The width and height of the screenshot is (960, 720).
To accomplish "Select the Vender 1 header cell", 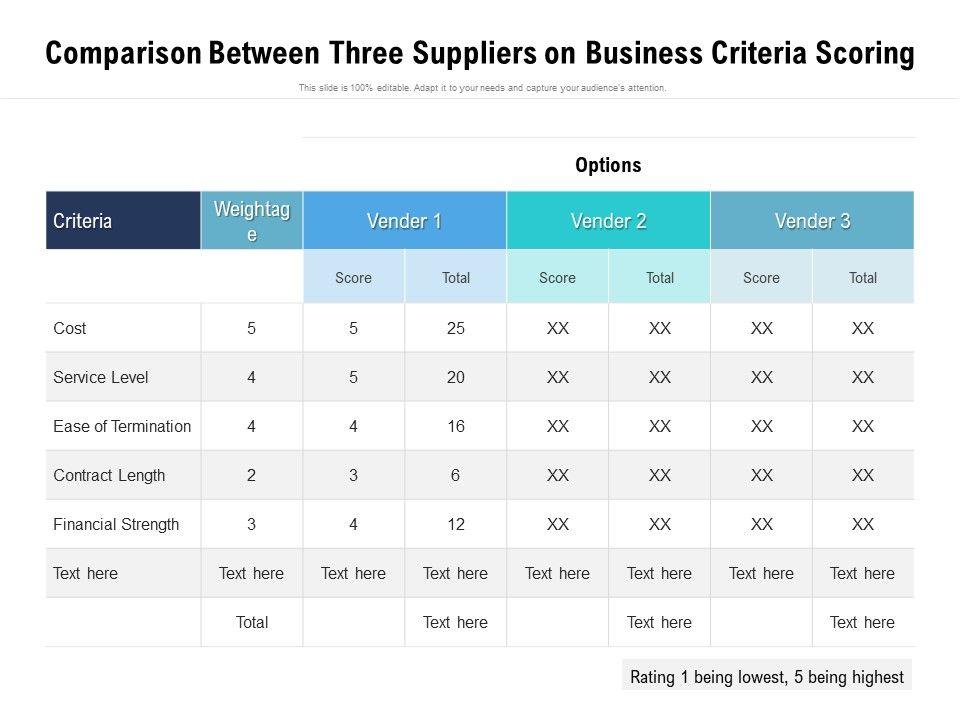I will (x=405, y=221).
